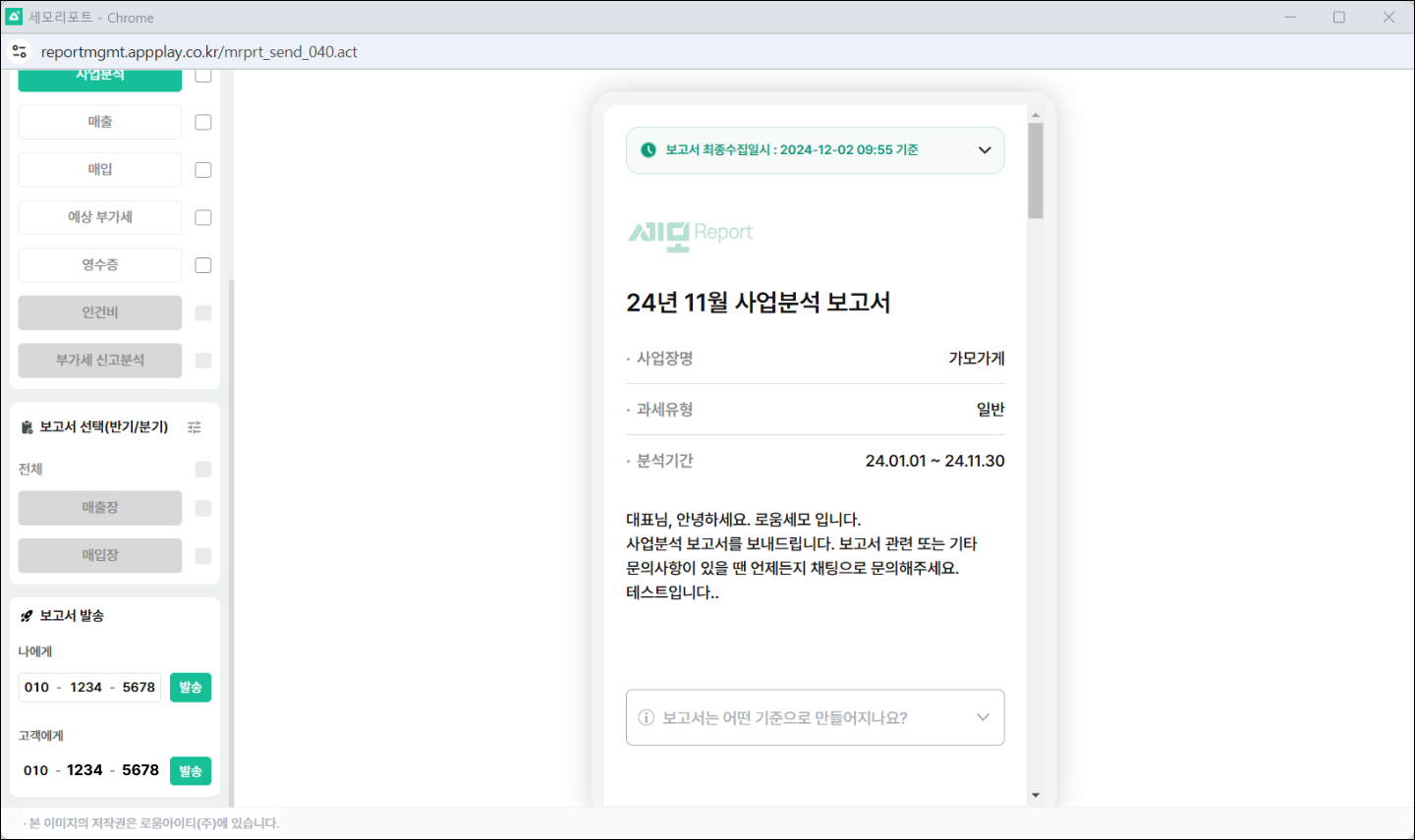This screenshot has height=840, width=1415.
Task: Select the 매출 report button
Action: (100, 123)
